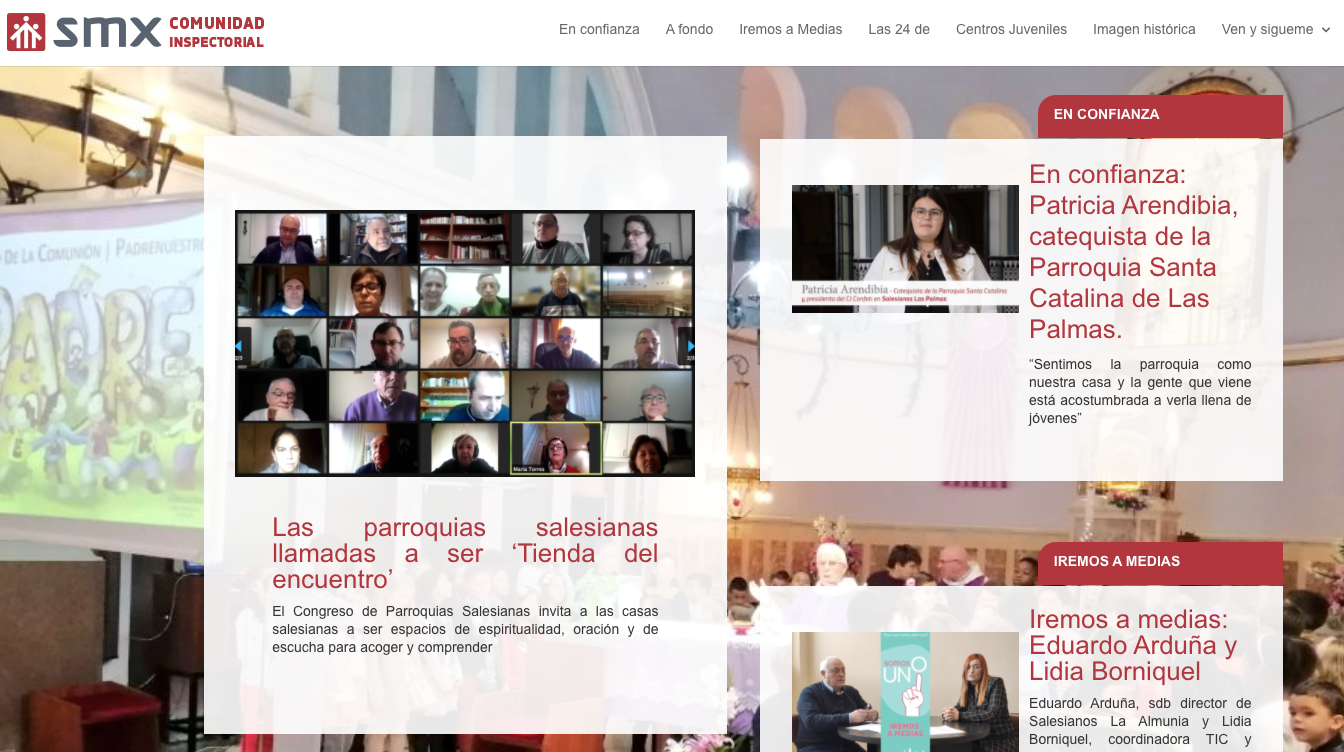
Task: Open Imagen histórica navigation link
Action: click(1144, 30)
